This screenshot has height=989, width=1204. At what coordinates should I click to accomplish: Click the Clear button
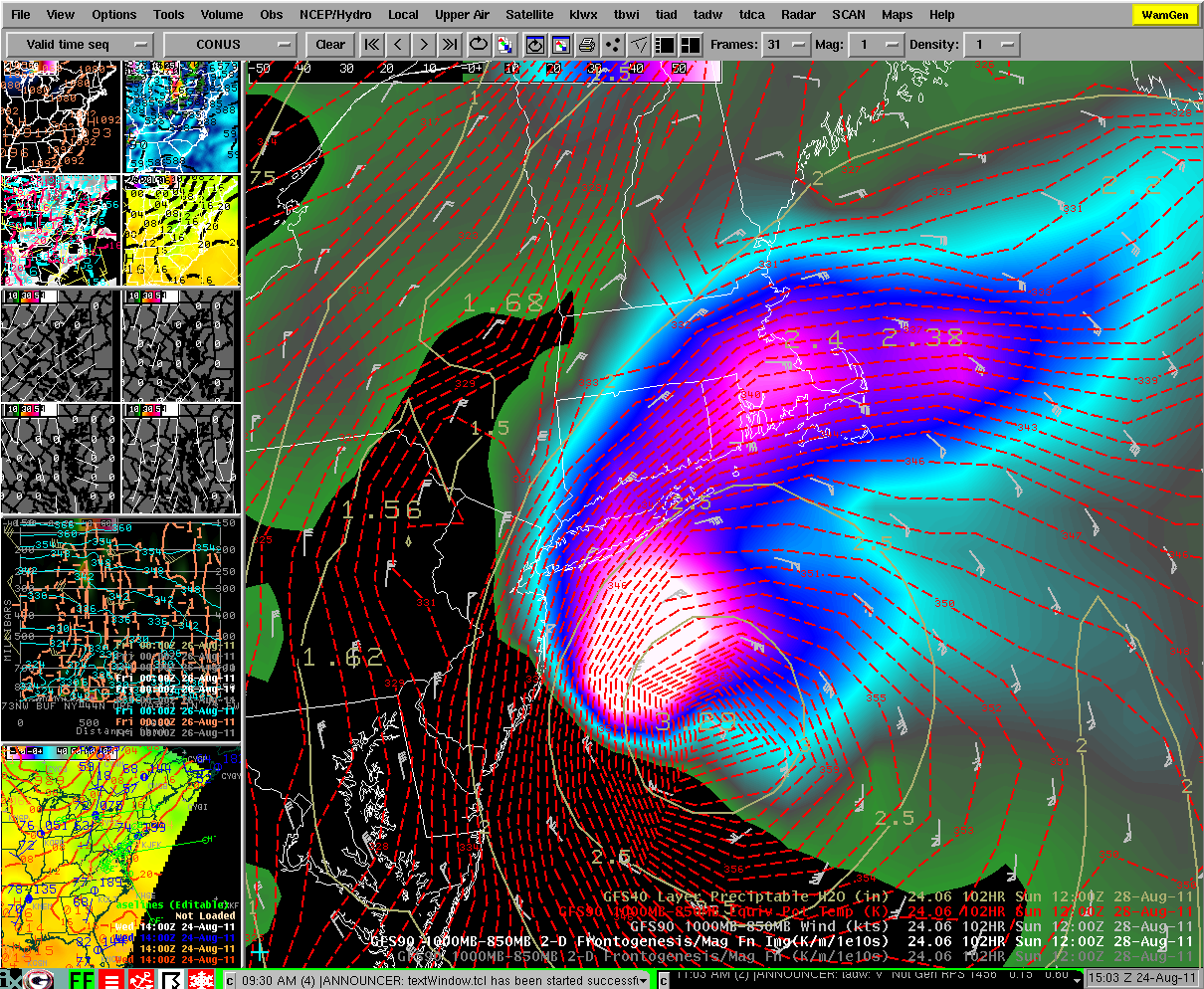click(x=330, y=45)
